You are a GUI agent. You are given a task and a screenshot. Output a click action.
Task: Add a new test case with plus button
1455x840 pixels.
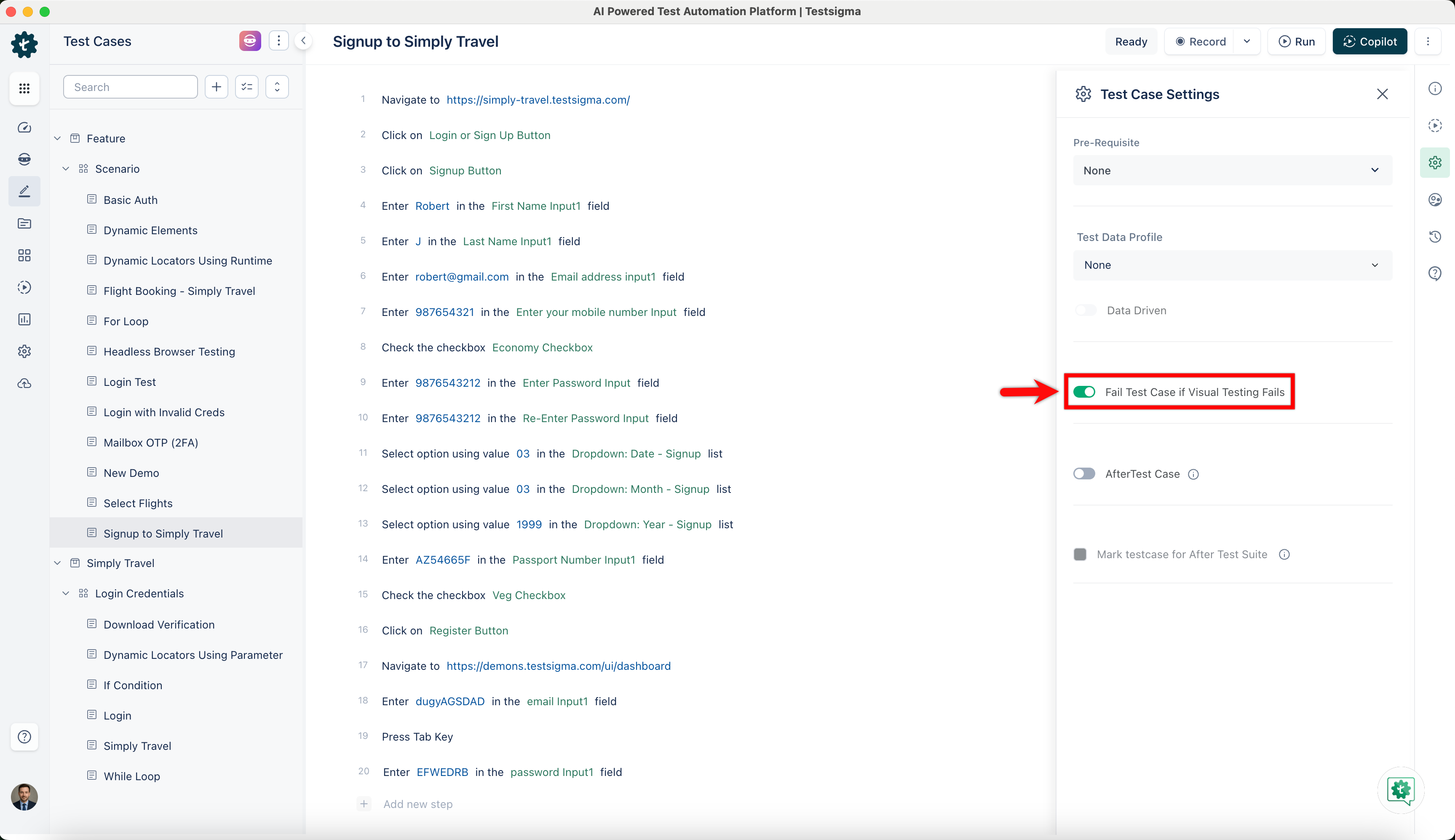(217, 87)
